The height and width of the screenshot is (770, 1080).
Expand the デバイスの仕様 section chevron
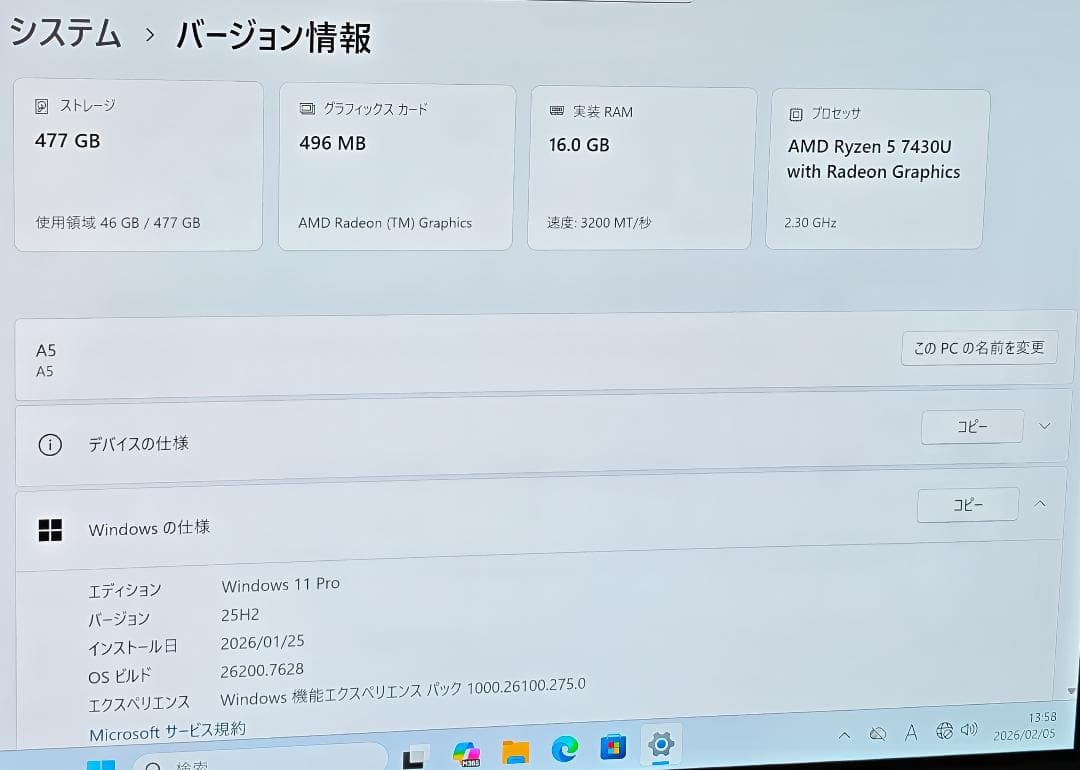click(x=1044, y=425)
